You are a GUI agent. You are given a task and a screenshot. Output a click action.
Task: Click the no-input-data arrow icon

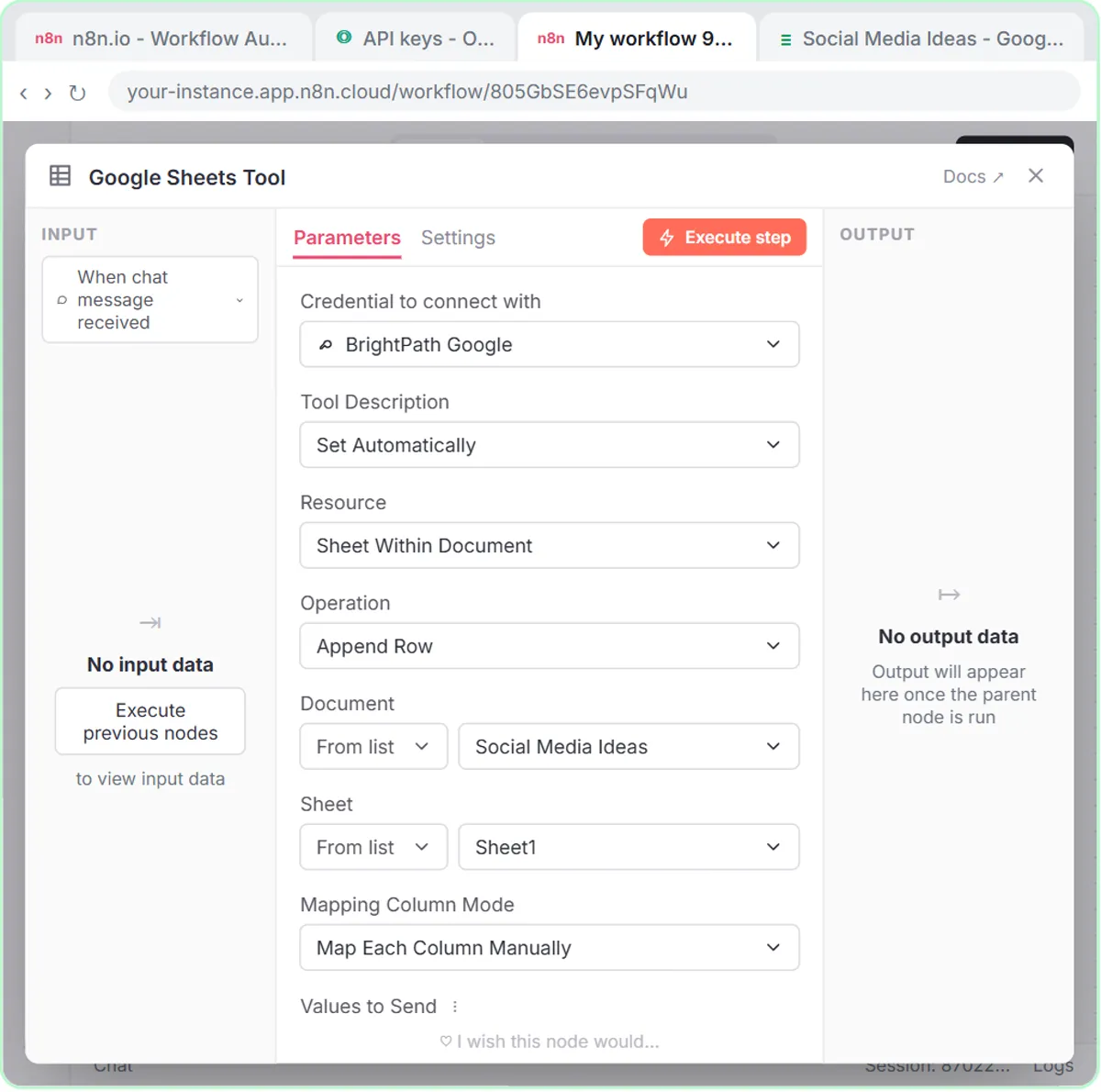click(150, 623)
